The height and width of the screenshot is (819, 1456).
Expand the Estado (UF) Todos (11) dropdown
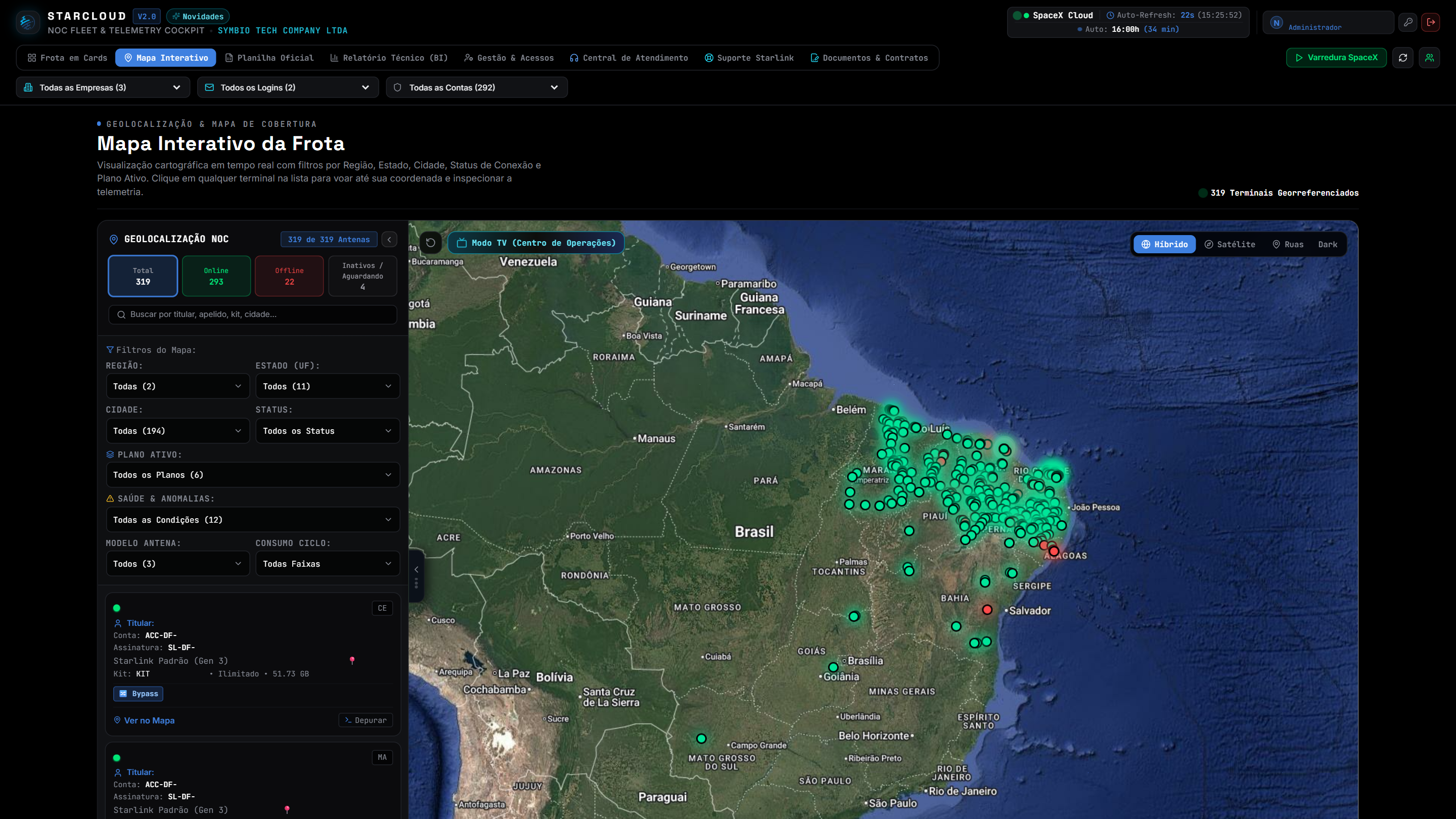(x=327, y=386)
